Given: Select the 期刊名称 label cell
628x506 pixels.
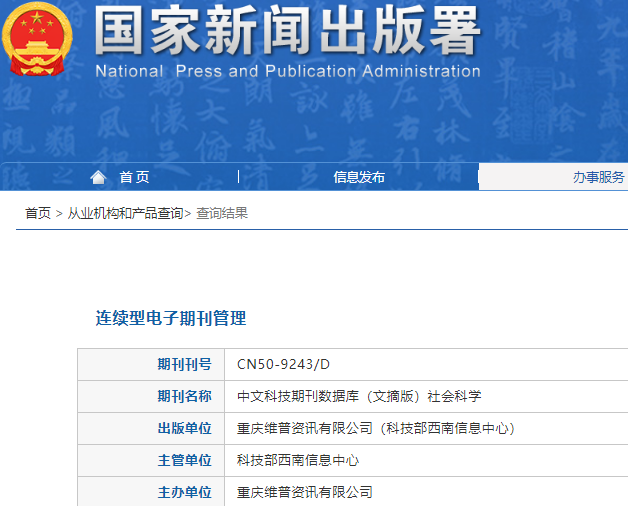Looking at the screenshot, I should coord(185,396).
